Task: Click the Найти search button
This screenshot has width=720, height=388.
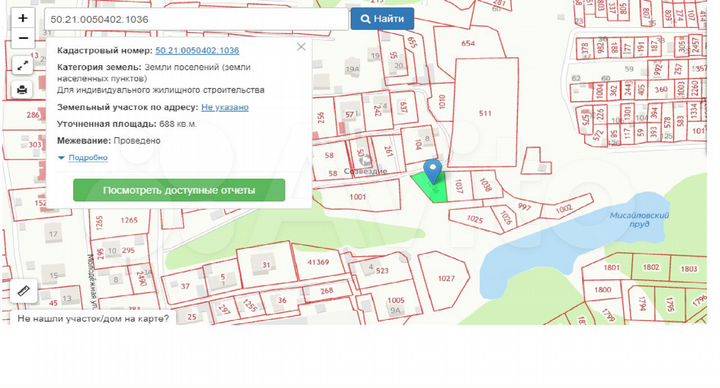Action: click(382, 19)
